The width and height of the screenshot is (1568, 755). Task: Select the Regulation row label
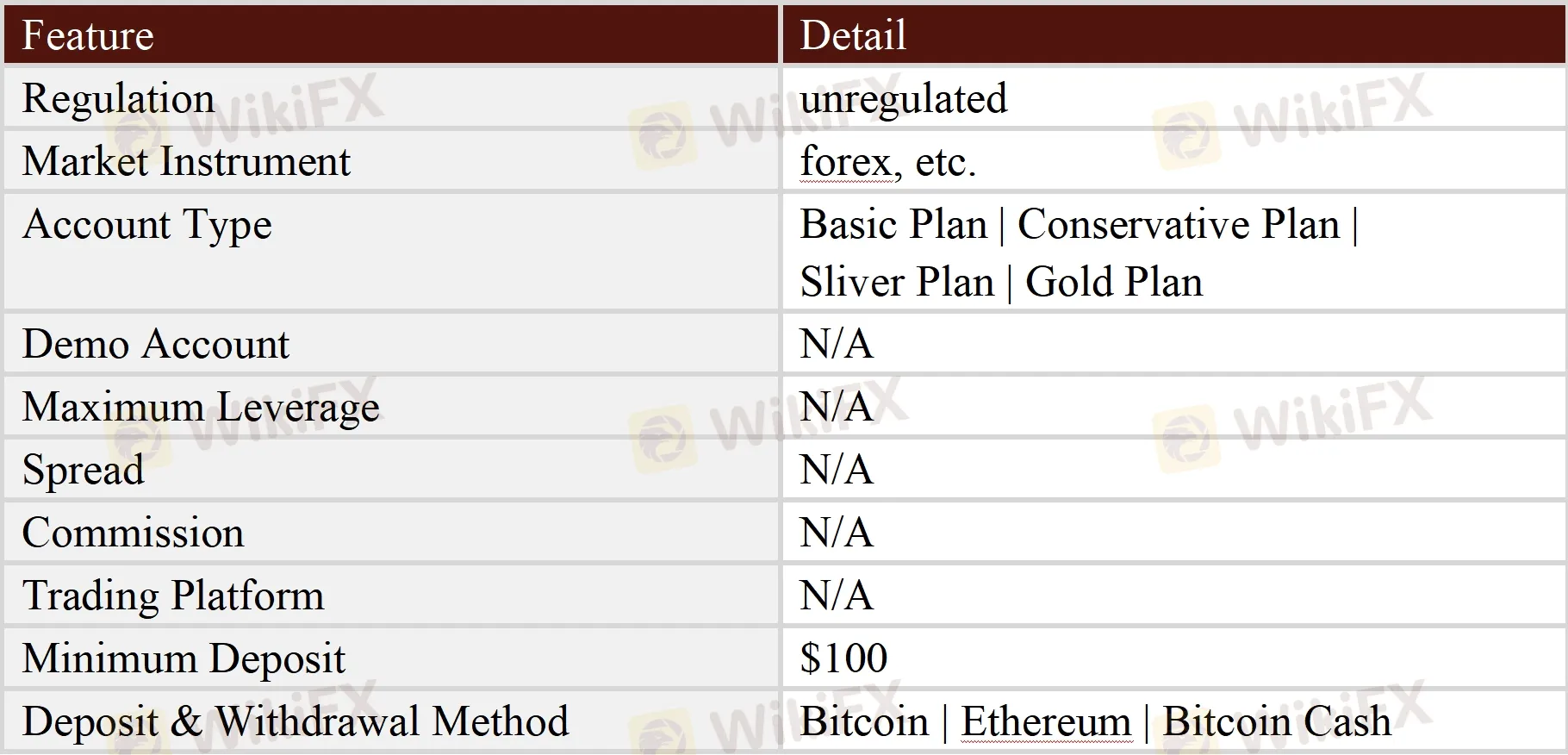118,98
